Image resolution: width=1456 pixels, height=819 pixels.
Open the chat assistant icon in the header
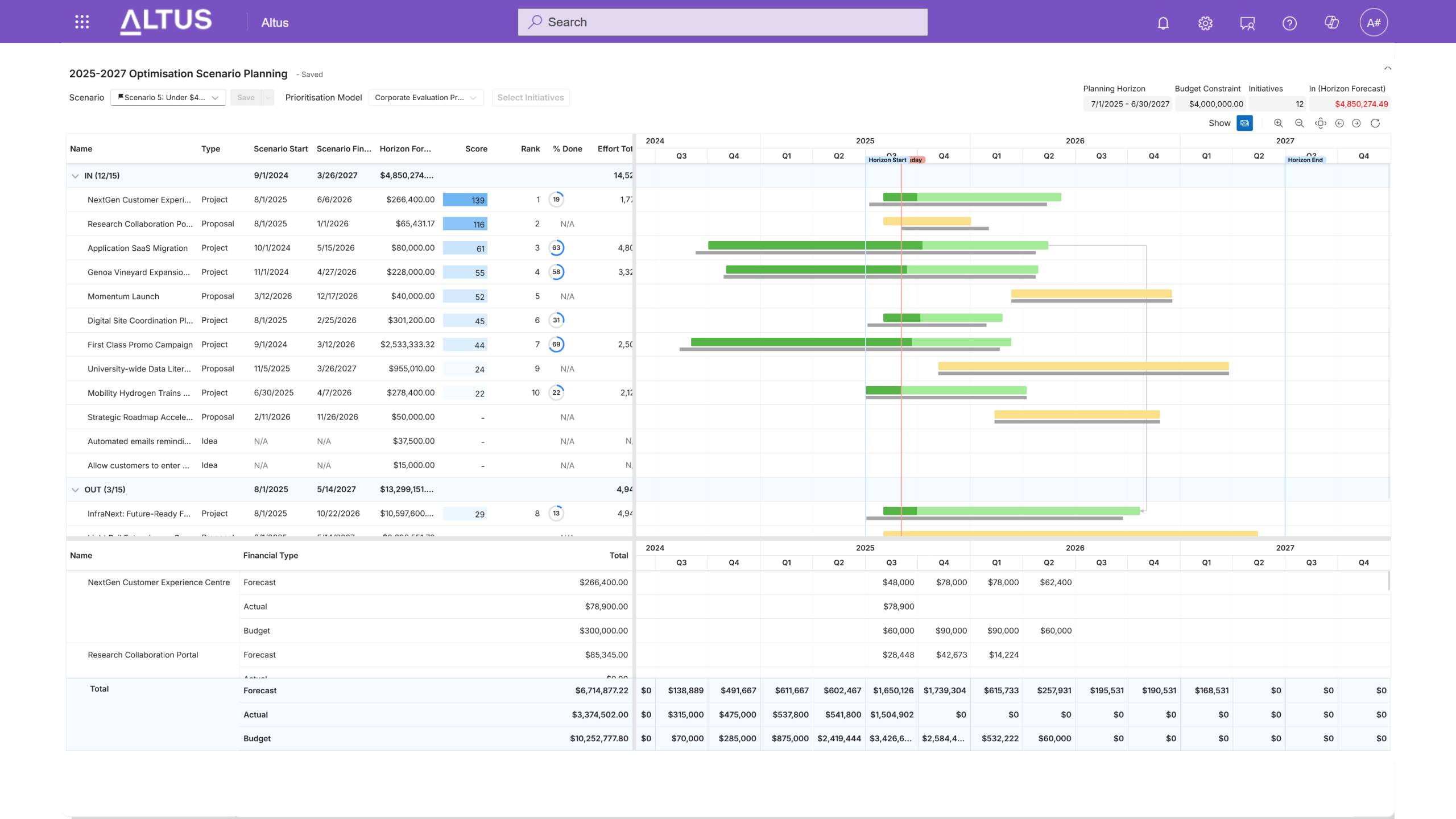[1247, 23]
